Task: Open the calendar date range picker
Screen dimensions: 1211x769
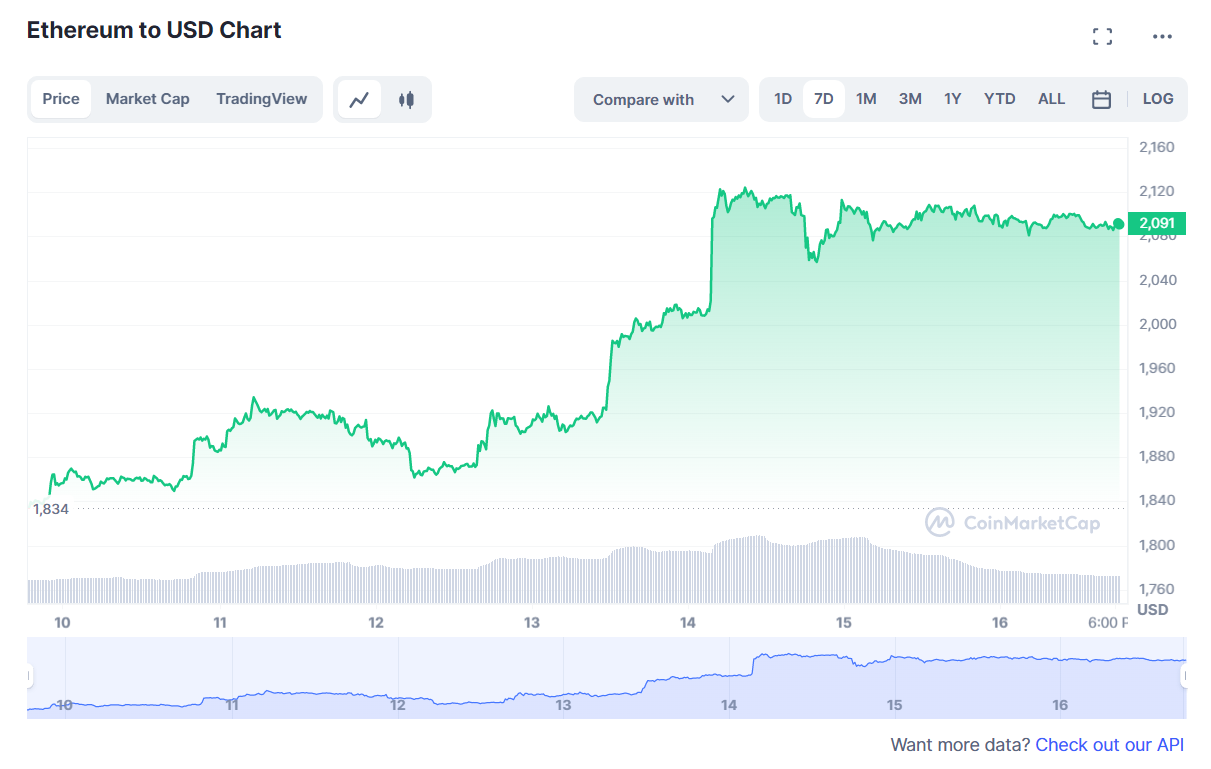Action: 1101,99
